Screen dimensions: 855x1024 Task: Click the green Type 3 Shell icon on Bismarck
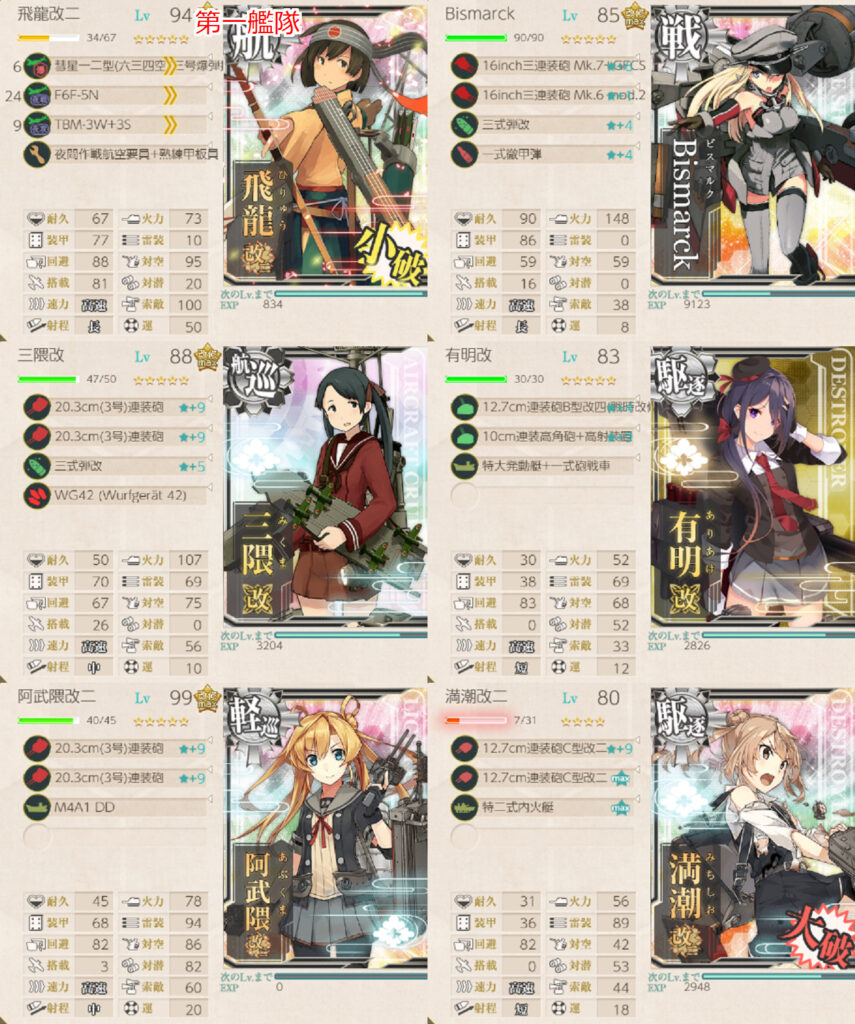(464, 125)
